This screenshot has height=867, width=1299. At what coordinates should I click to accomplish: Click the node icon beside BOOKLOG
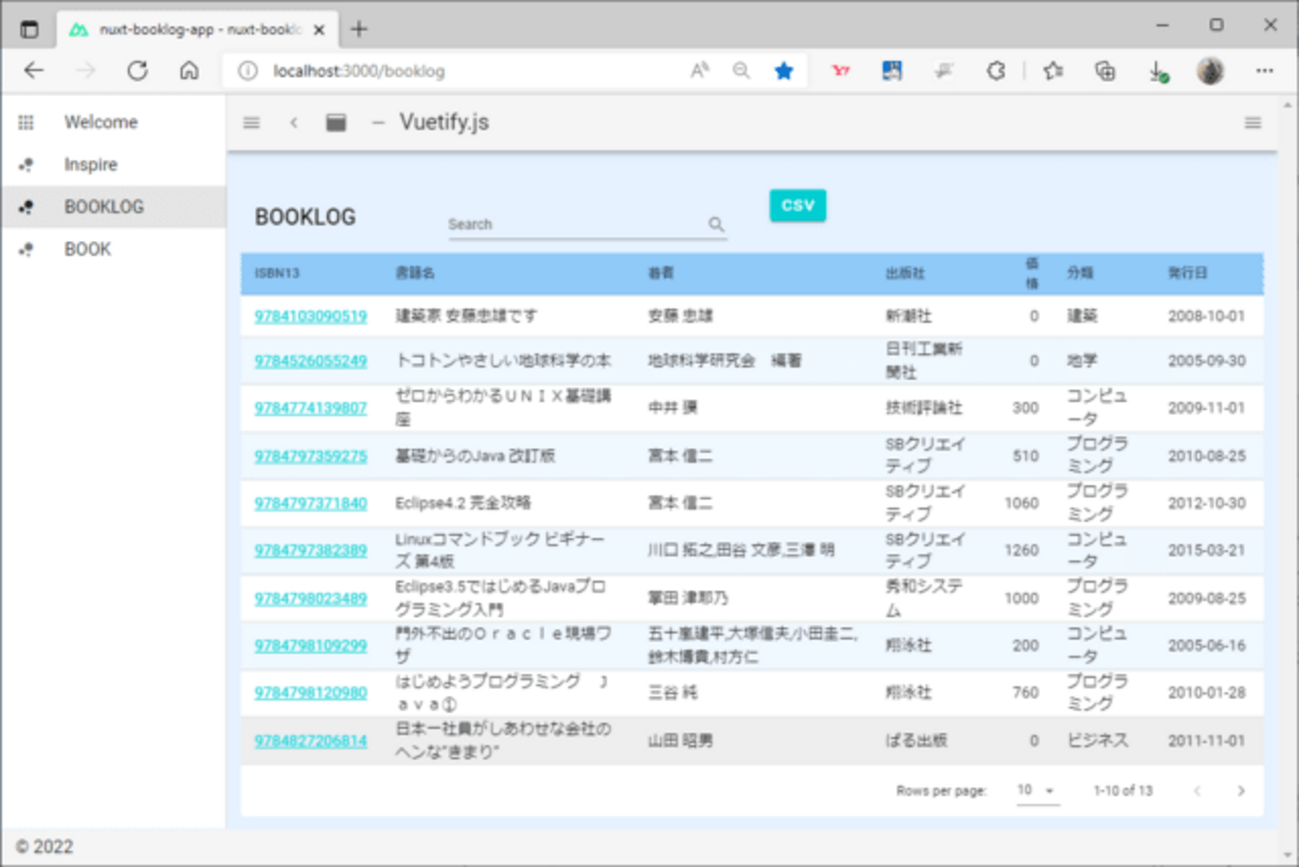tap(25, 206)
